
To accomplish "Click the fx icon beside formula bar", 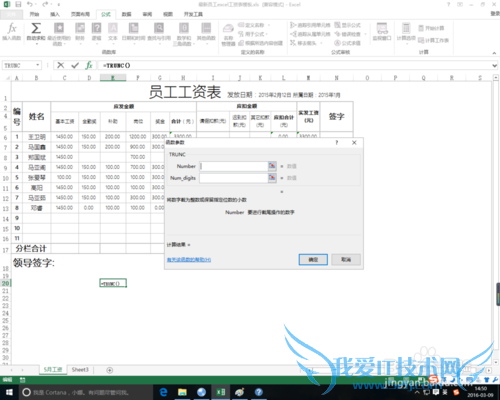I will [89, 65].
